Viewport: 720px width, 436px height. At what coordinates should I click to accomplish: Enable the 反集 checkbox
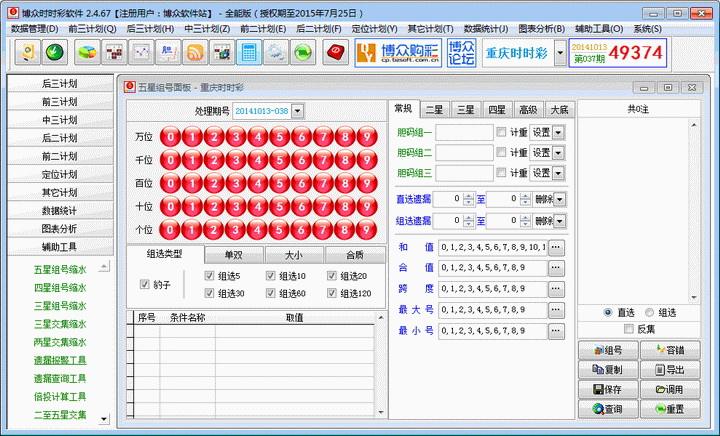[x=629, y=329]
